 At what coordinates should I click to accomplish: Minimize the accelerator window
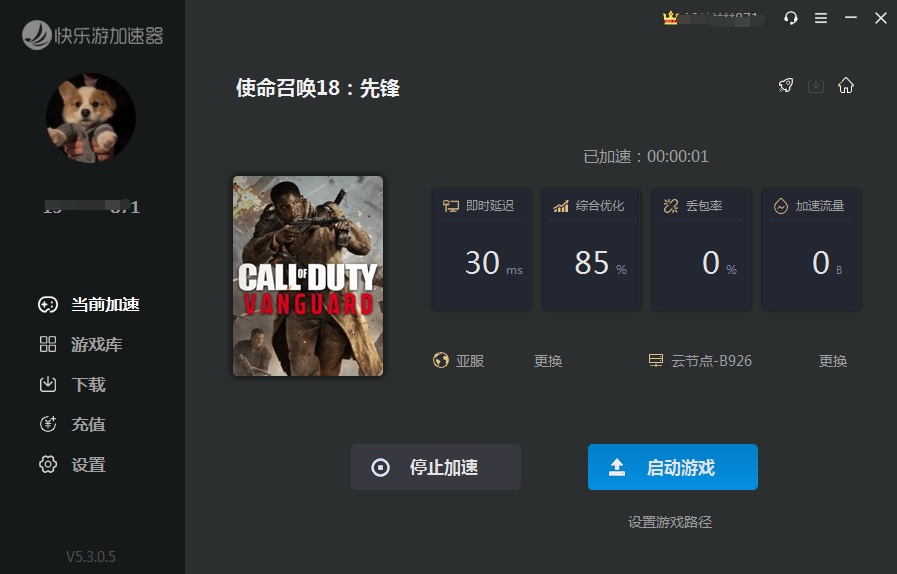coord(851,18)
